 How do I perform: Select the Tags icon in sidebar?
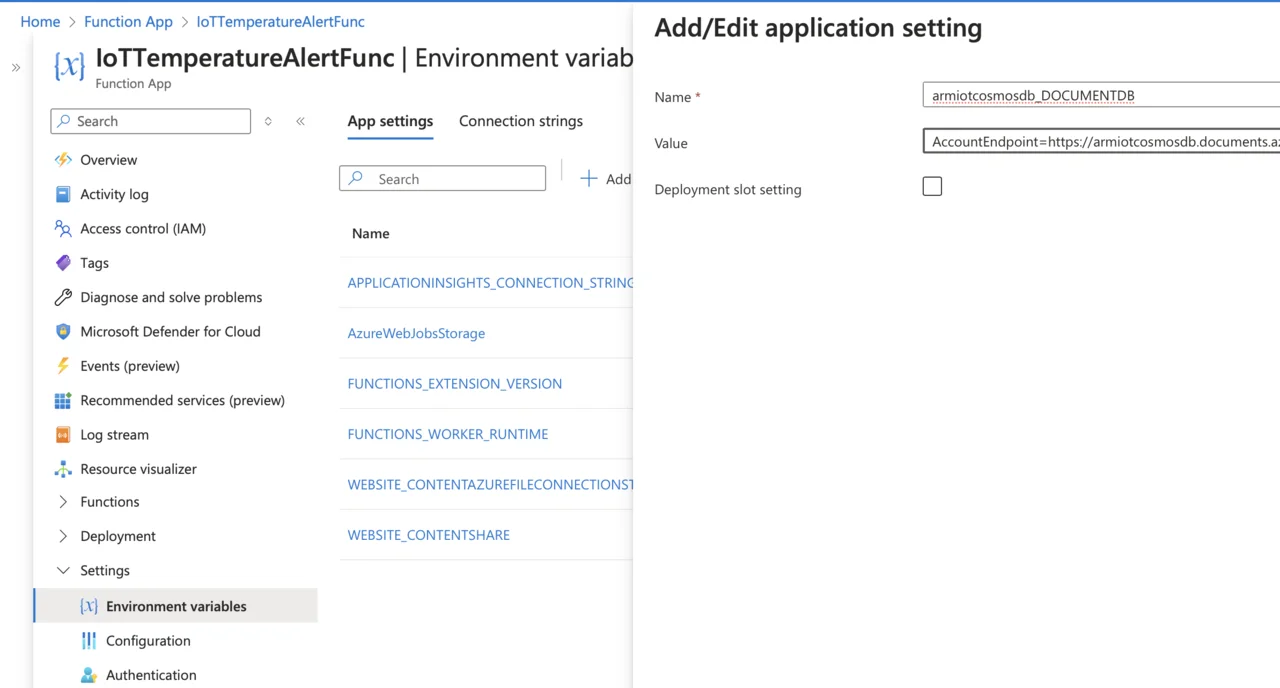pos(63,263)
